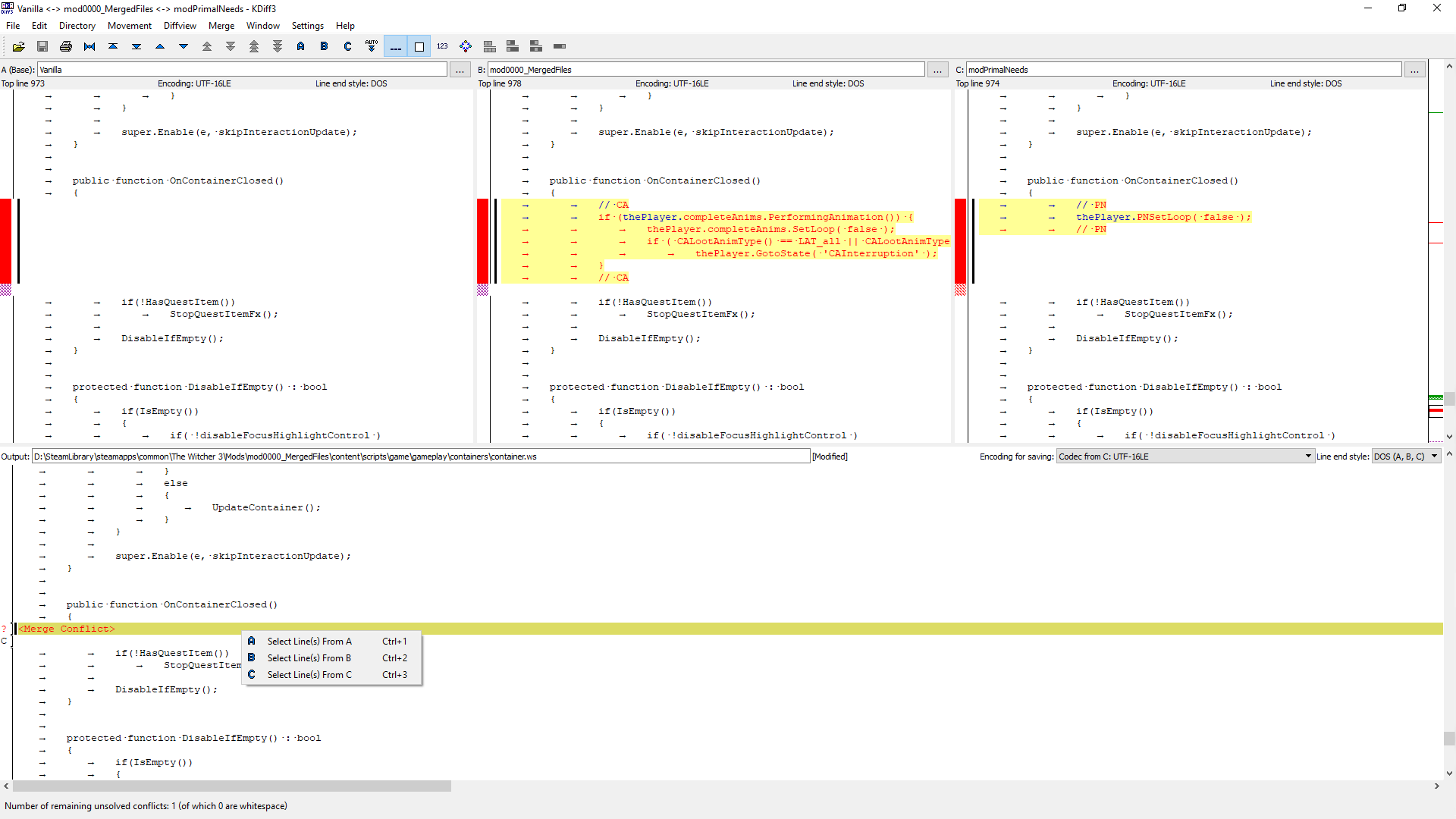Click the Open file folder icon
Screen dimensions: 1456x819
coord(19,47)
